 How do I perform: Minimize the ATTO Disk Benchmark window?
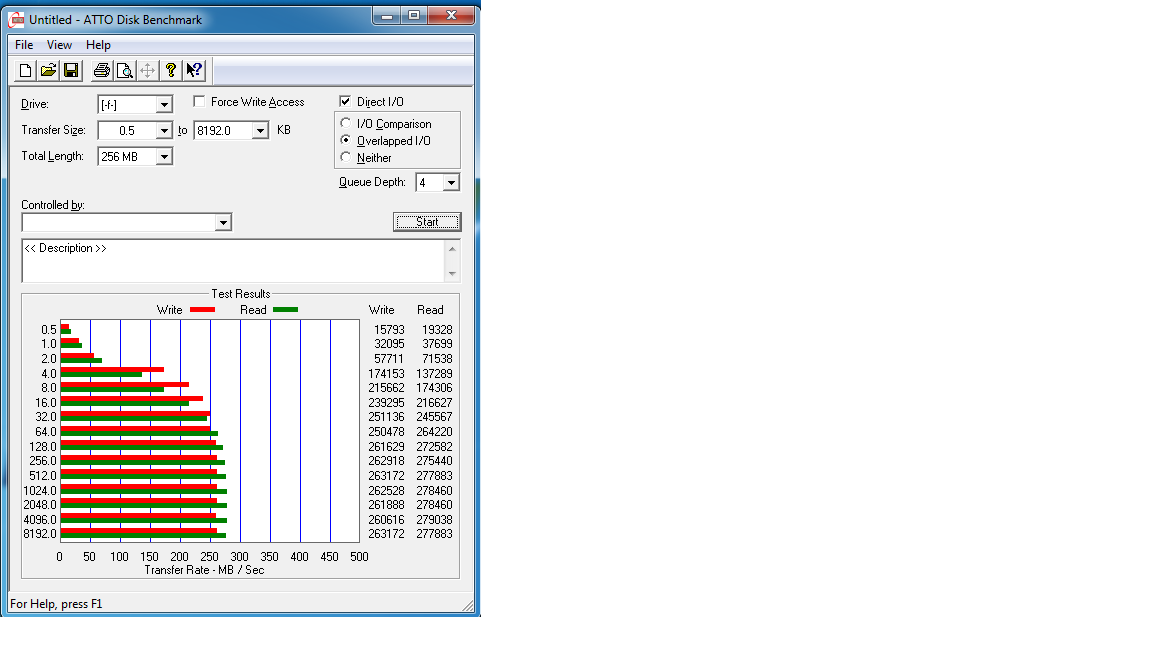387,15
